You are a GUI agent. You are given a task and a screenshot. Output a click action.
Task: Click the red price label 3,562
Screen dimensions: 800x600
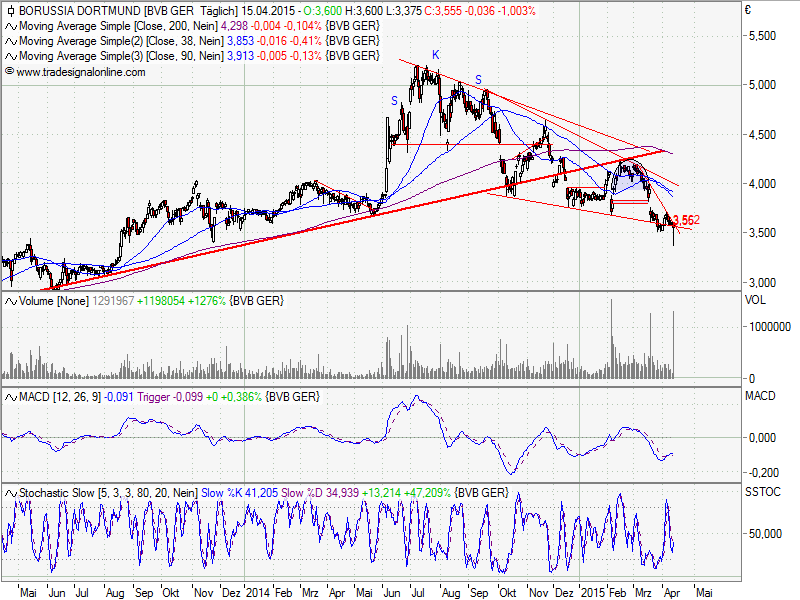pyautogui.click(x=687, y=220)
